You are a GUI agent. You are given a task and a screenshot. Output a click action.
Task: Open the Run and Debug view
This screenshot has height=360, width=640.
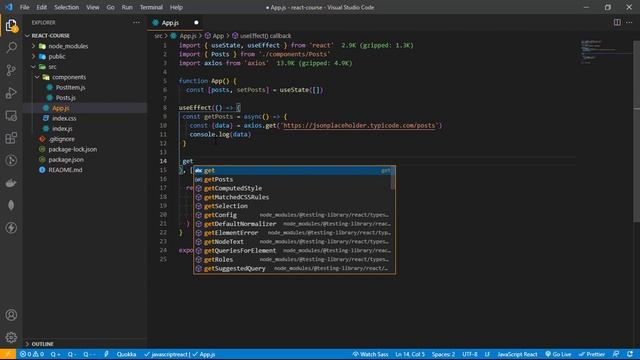11,93
